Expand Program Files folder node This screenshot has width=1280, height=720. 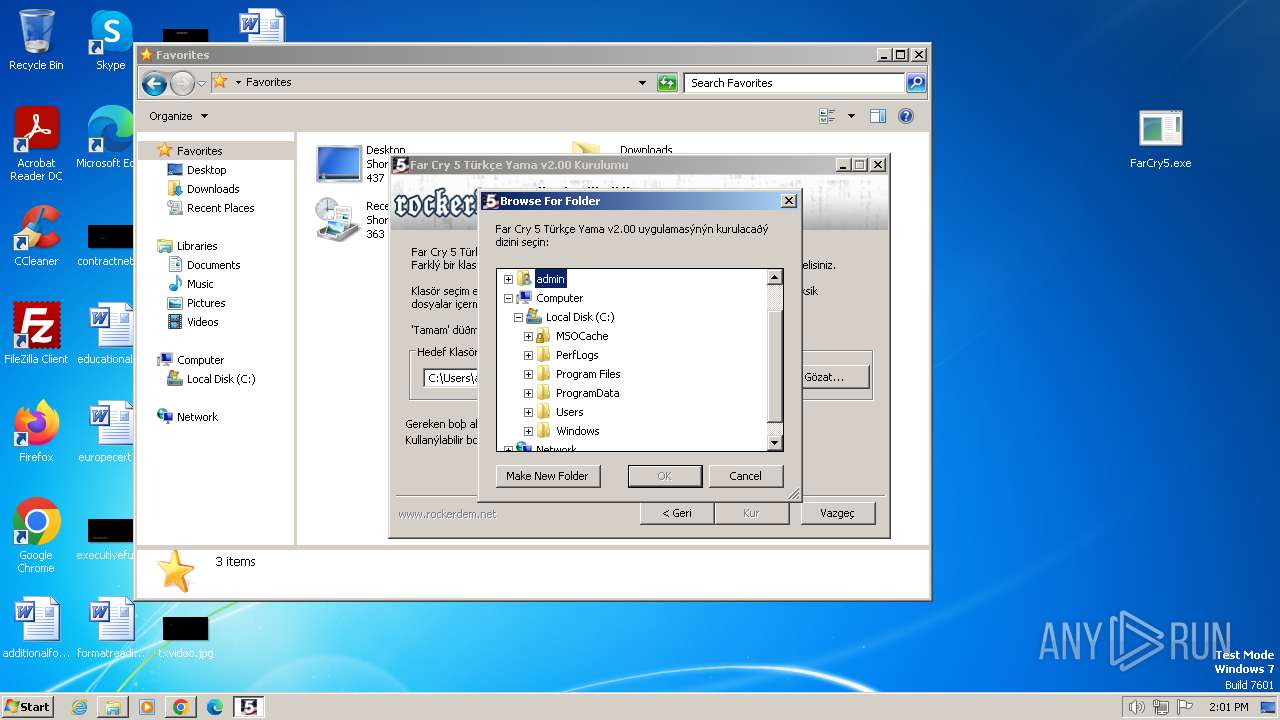point(528,374)
